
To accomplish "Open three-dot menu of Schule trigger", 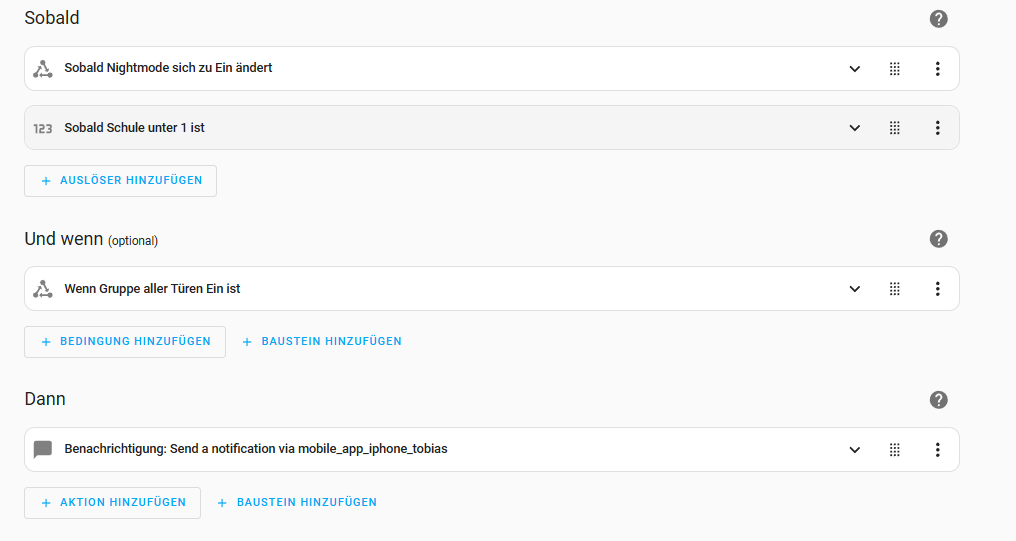I will pyautogui.click(x=938, y=128).
